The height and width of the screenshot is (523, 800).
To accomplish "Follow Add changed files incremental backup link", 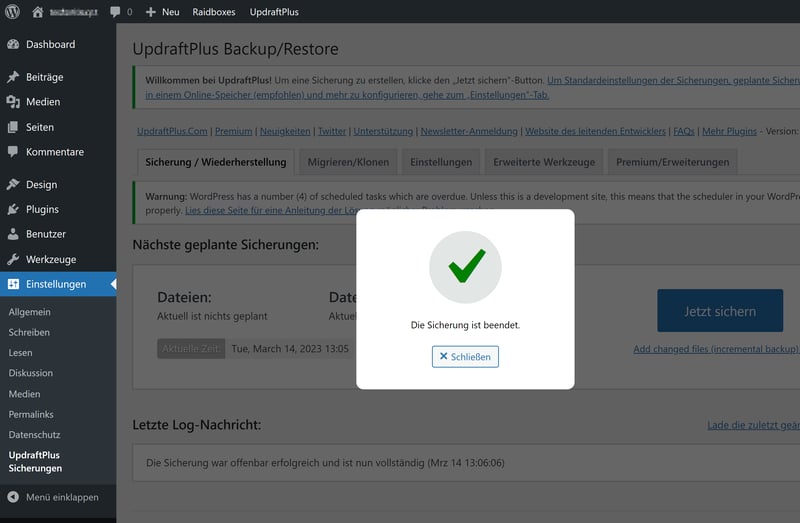I will [715, 349].
